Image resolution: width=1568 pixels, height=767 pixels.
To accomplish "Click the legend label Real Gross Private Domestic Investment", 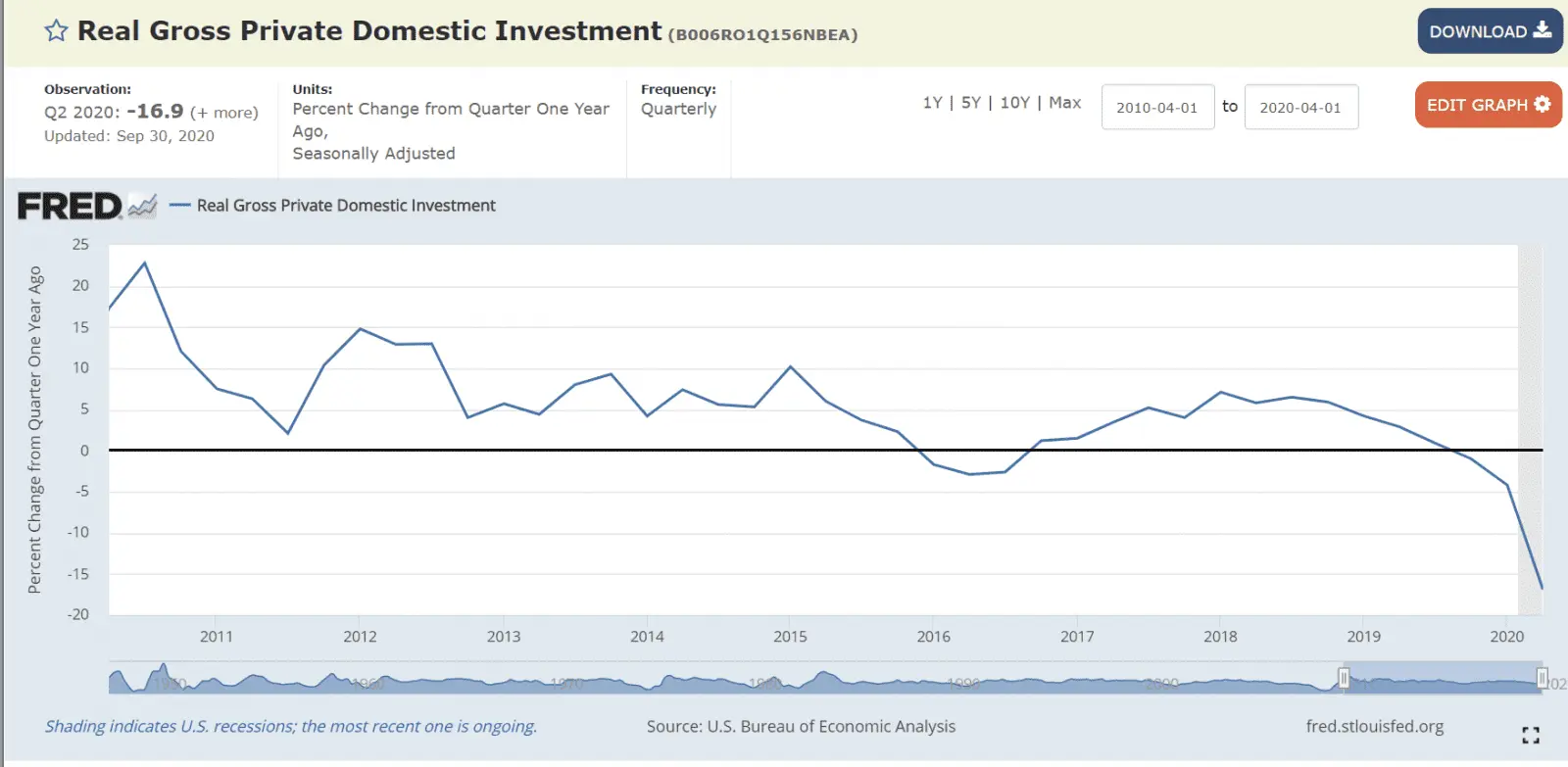I will tap(346, 206).
